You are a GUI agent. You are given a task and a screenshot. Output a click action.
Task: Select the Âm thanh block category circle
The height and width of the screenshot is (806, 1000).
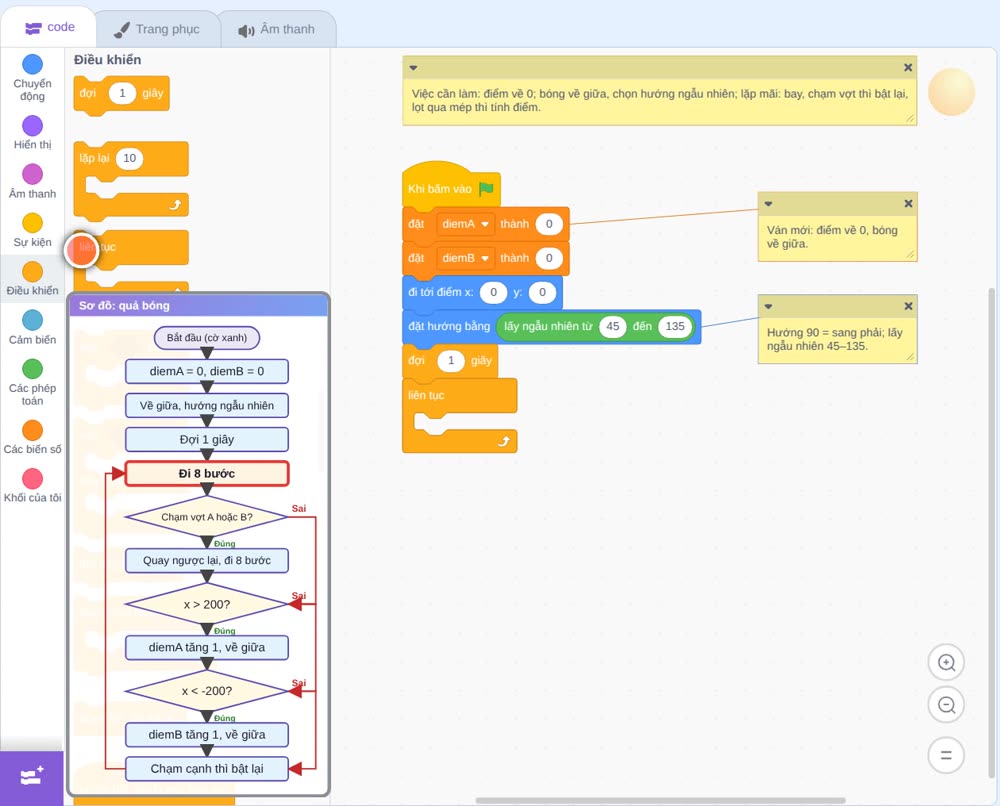point(33,173)
